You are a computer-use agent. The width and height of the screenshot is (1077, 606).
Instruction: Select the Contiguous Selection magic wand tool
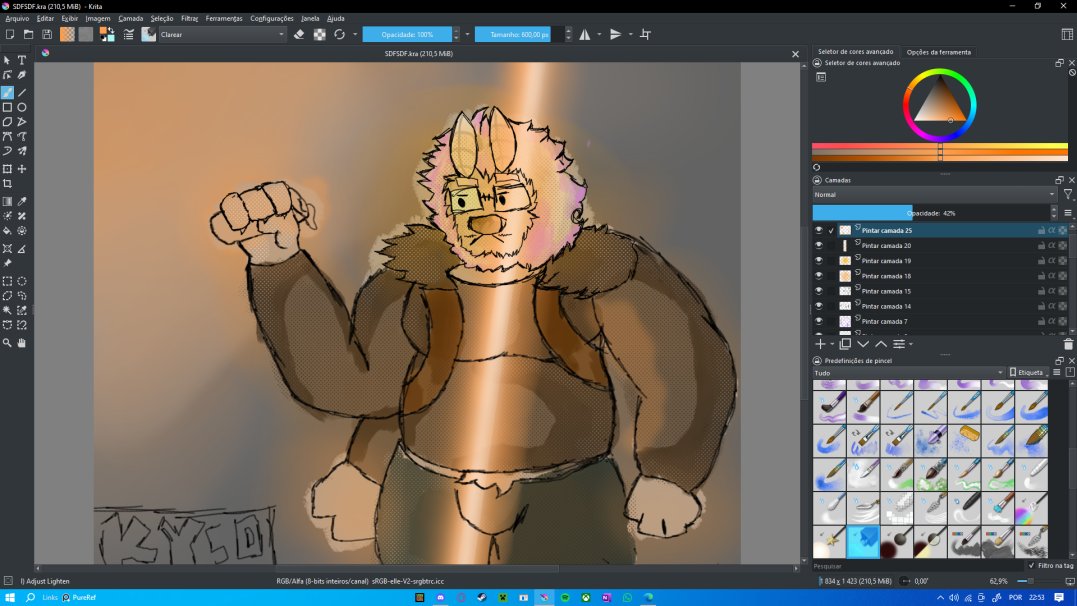click(7, 311)
